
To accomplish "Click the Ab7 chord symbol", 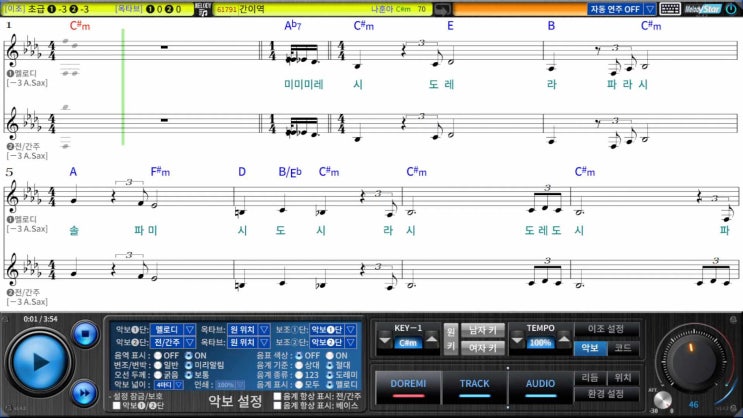I will point(292,26).
